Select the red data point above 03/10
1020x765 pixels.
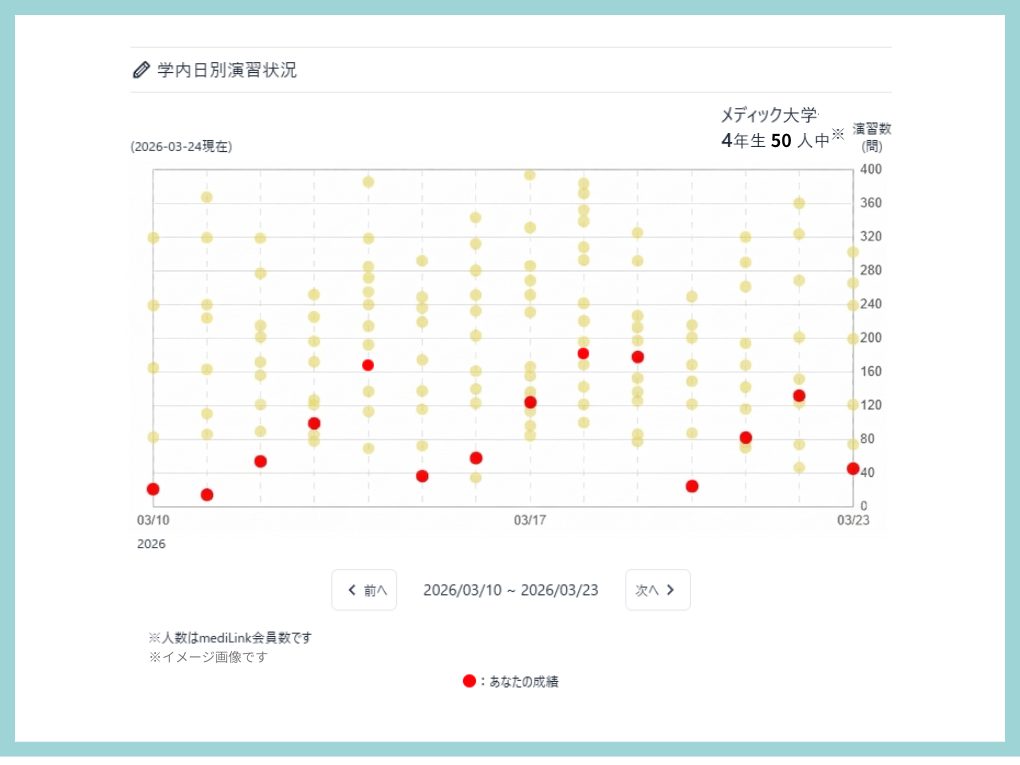tap(153, 489)
